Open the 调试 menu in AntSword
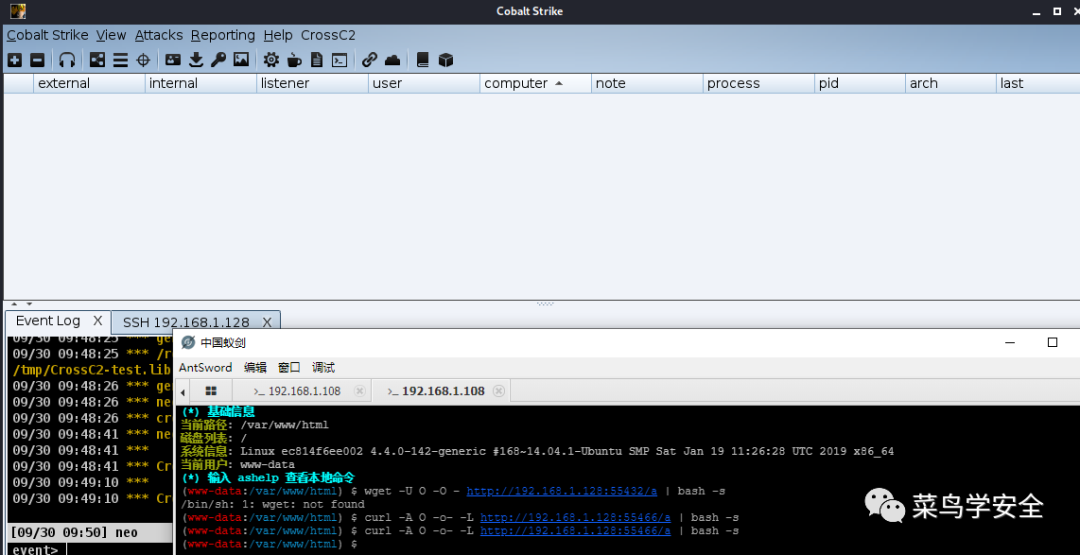Viewport: 1080px width, 555px height. (323, 368)
